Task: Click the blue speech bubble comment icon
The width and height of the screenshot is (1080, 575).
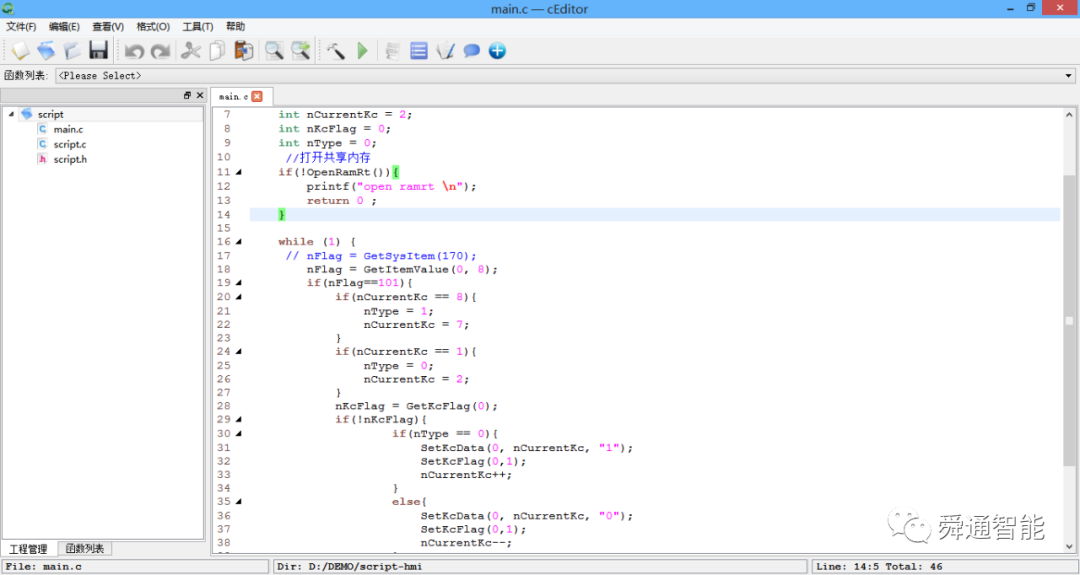Action: (472, 50)
